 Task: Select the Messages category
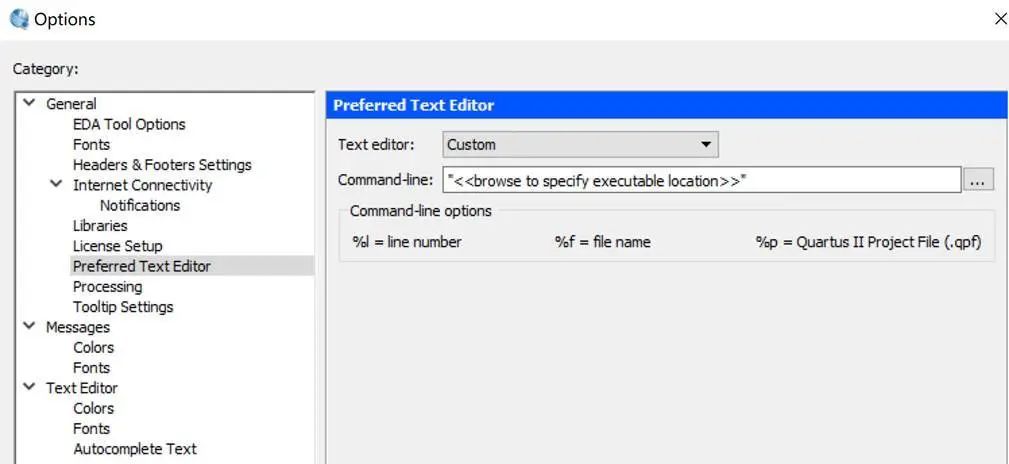point(78,328)
